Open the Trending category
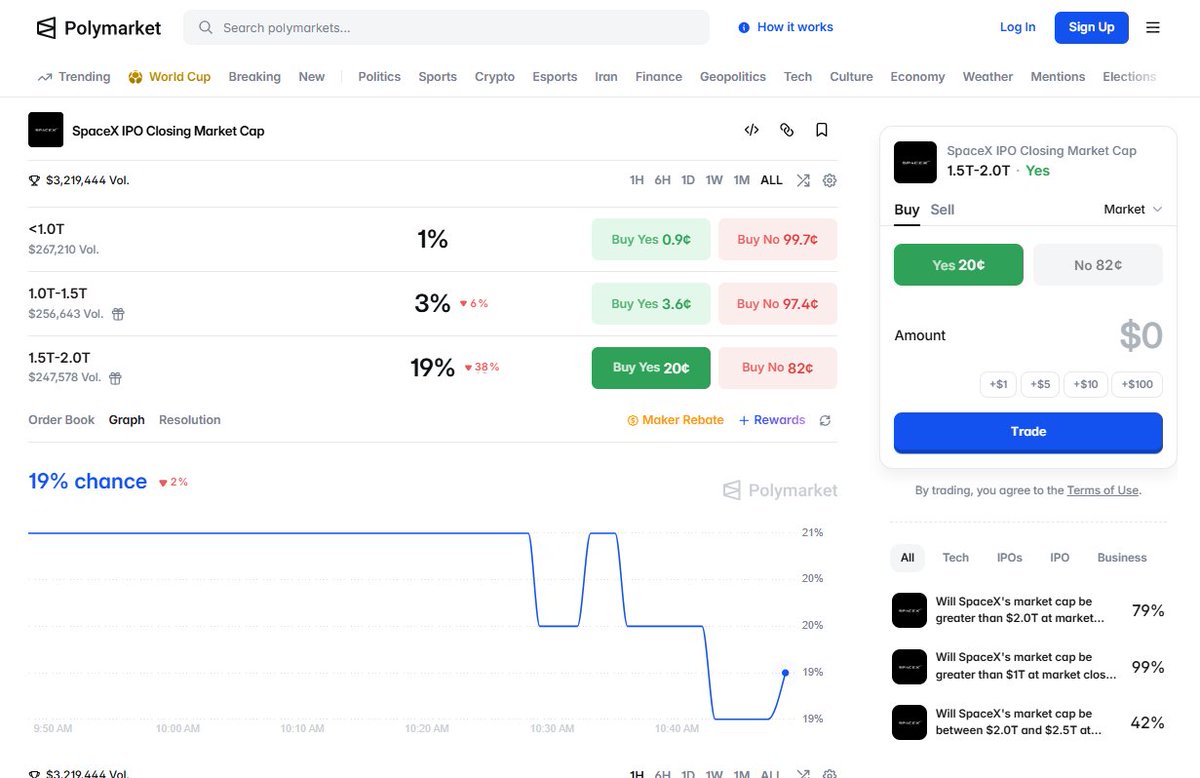The image size is (1200, 778). tap(74, 77)
